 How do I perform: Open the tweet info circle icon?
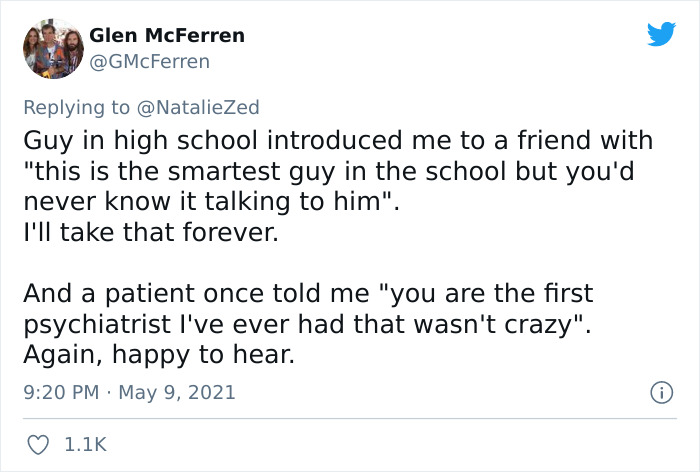tap(661, 392)
